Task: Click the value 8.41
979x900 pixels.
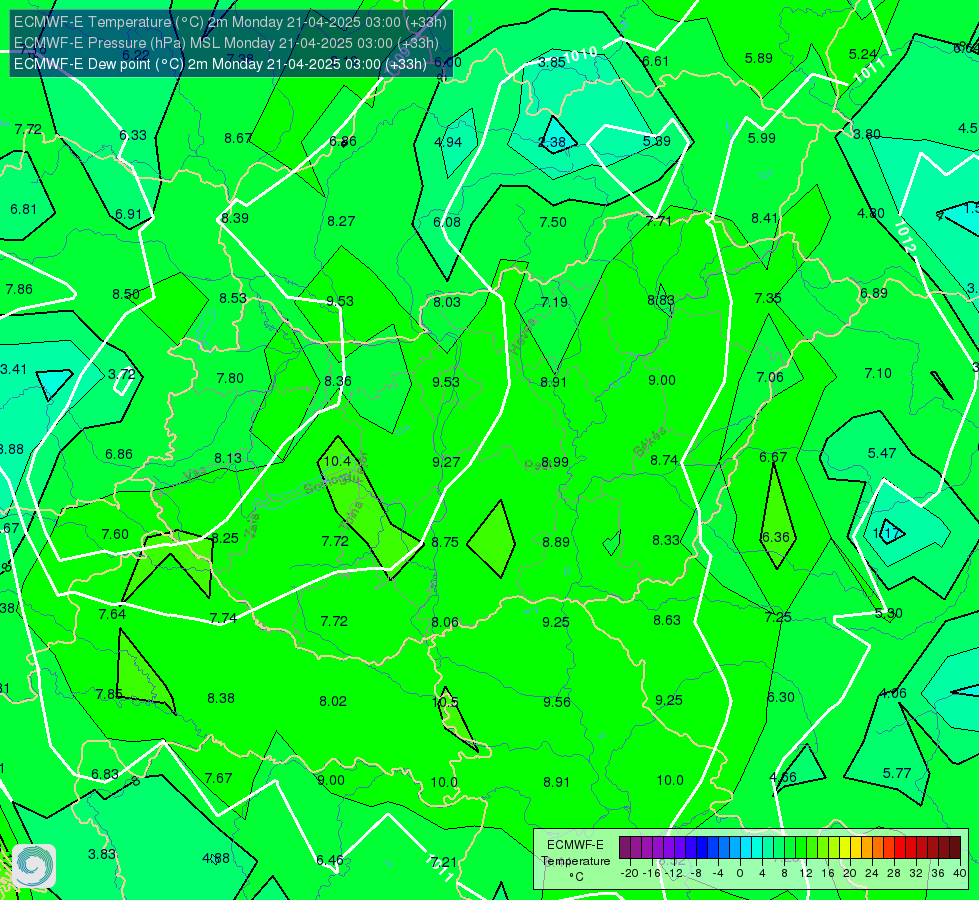Action: coord(764,219)
